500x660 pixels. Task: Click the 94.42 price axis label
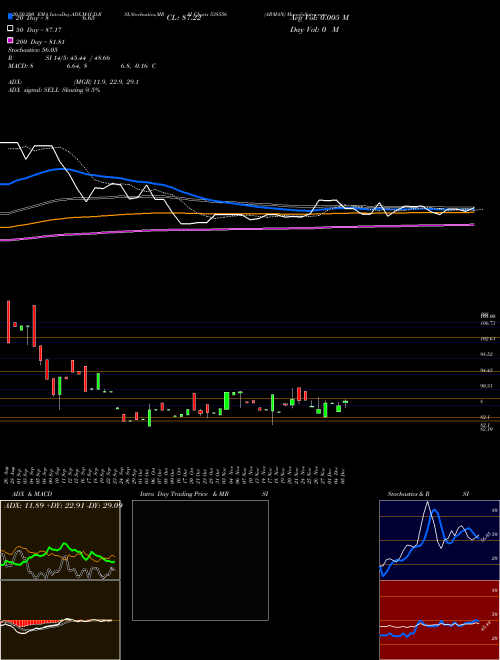click(x=487, y=370)
